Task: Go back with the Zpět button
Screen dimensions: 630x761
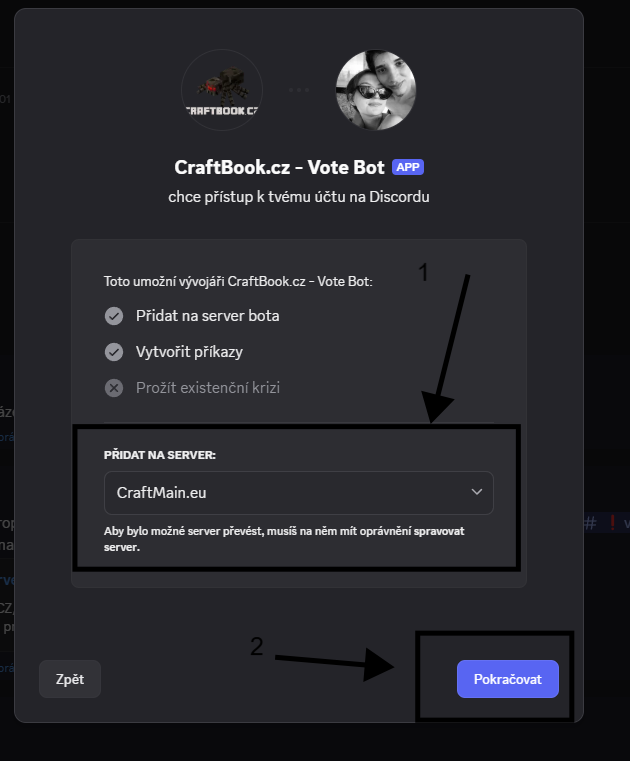Action: (70, 679)
